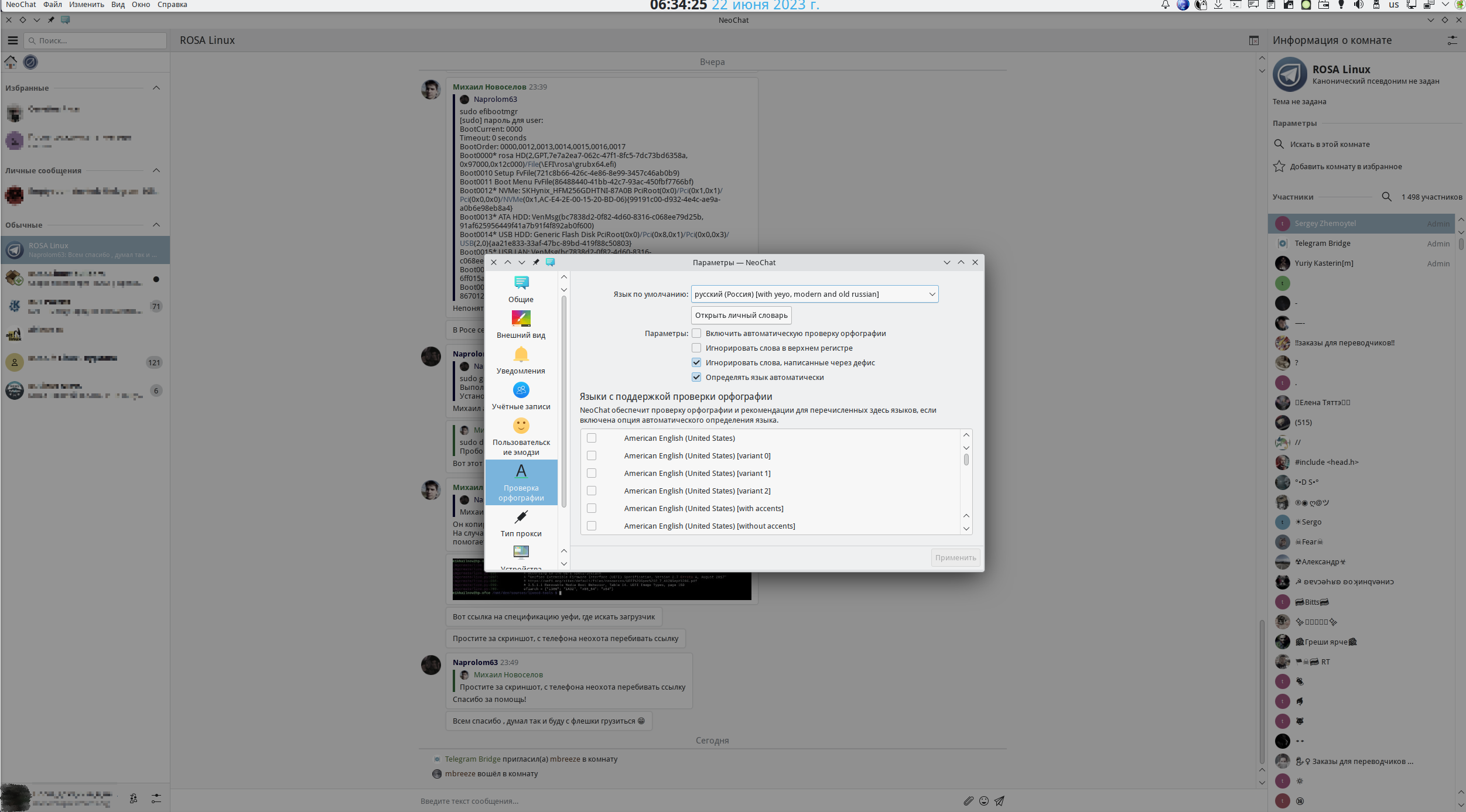Open the Notifications (Уведомления) settings section
This screenshot has height=812, width=1466.
[521, 361]
